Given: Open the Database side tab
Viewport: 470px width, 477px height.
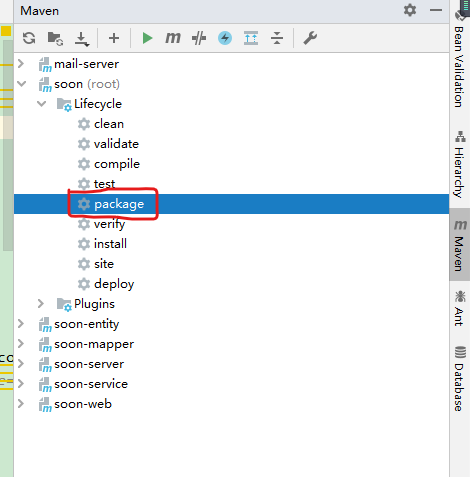Looking at the screenshot, I should 460,379.
